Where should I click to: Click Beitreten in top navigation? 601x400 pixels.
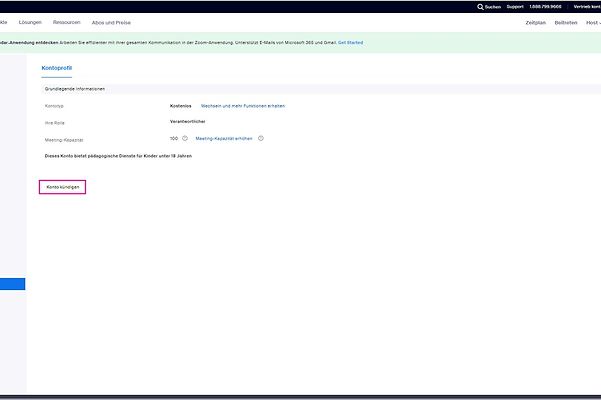pyautogui.click(x=566, y=22)
